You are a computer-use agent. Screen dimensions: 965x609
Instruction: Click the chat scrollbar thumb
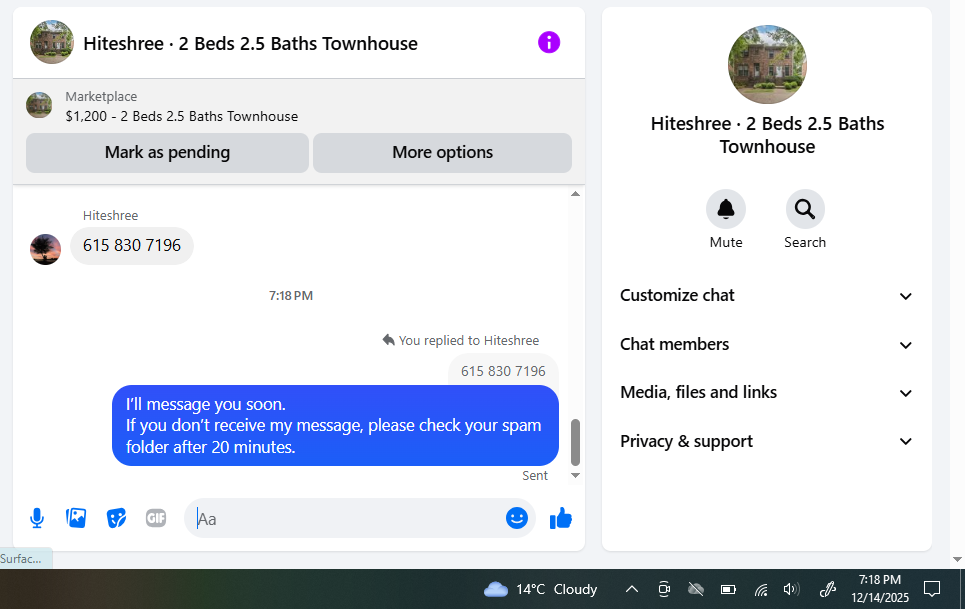pos(575,442)
